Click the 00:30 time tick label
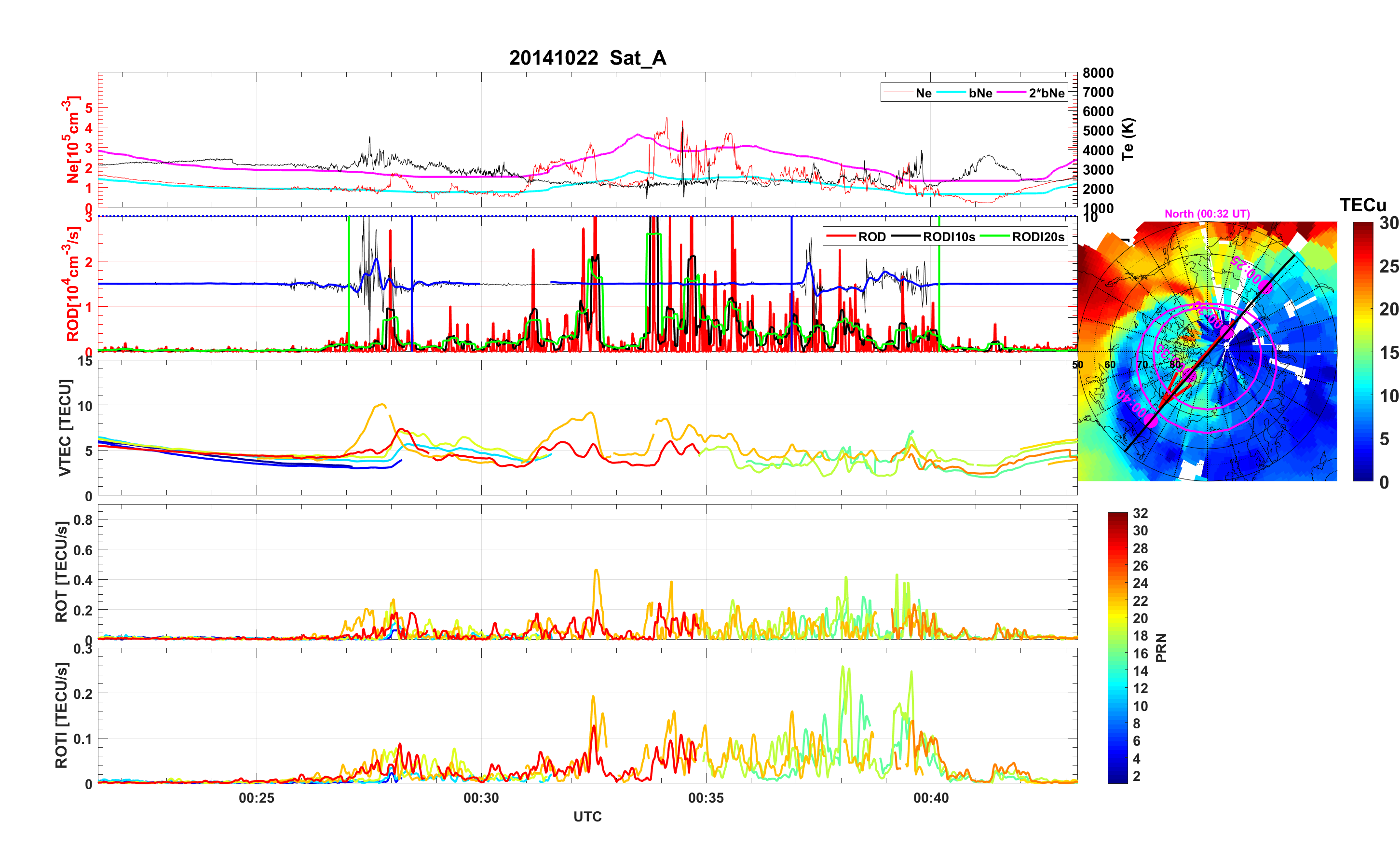The width and height of the screenshot is (1400, 847). 481,797
